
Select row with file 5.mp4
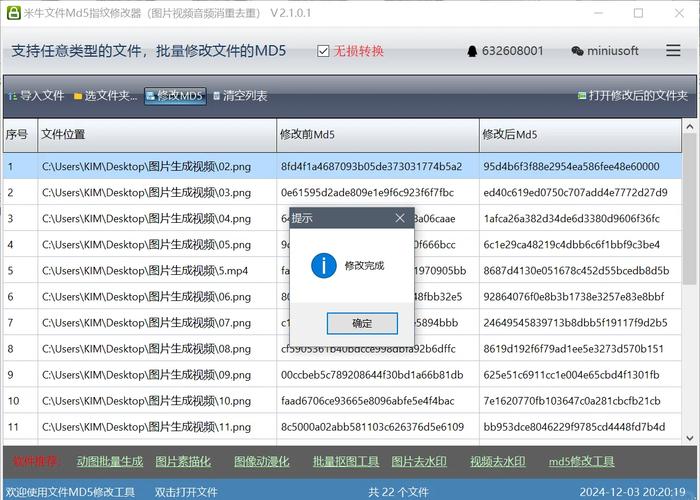[342, 271]
